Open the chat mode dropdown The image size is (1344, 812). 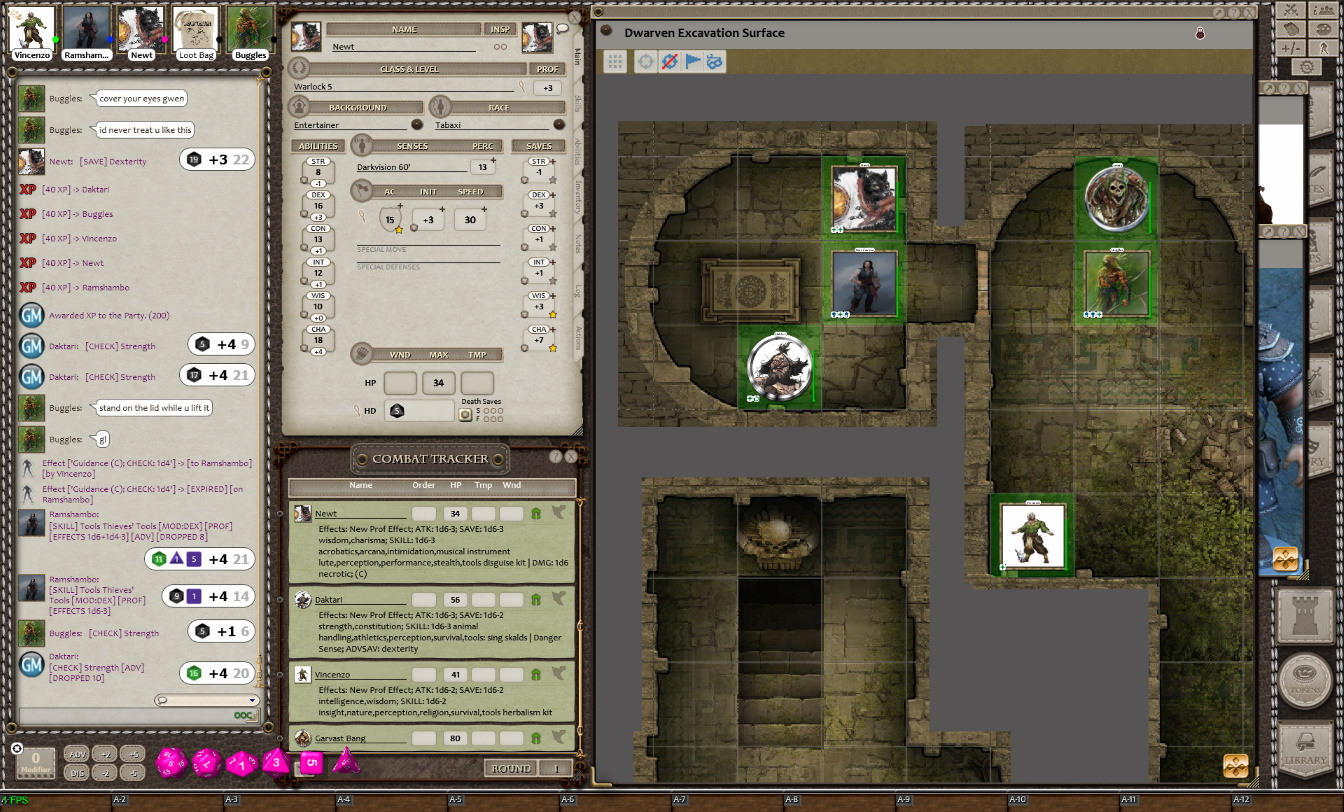tap(207, 700)
